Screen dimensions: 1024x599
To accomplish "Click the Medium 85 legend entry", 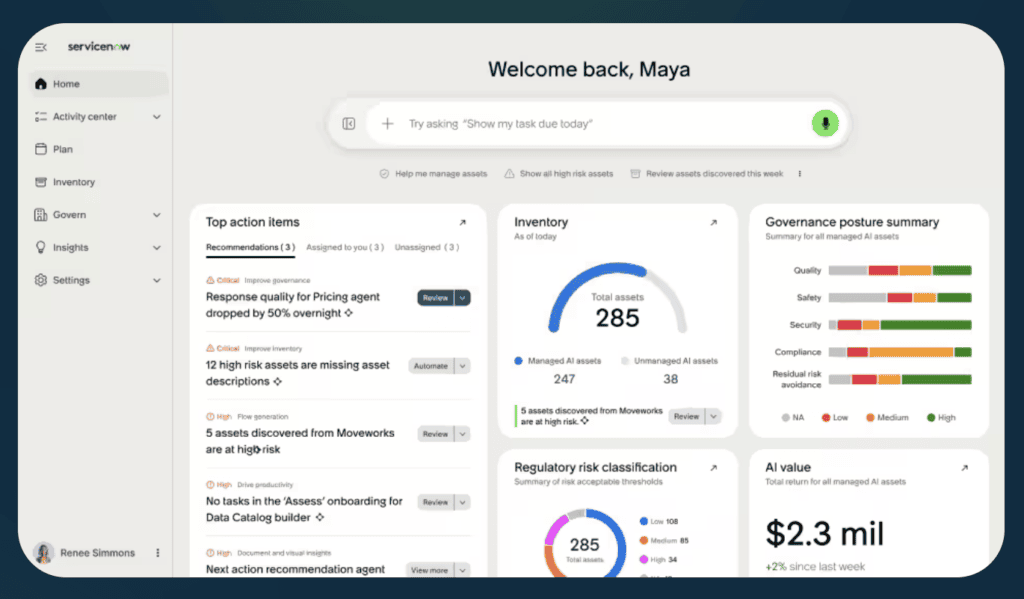I will point(664,540).
